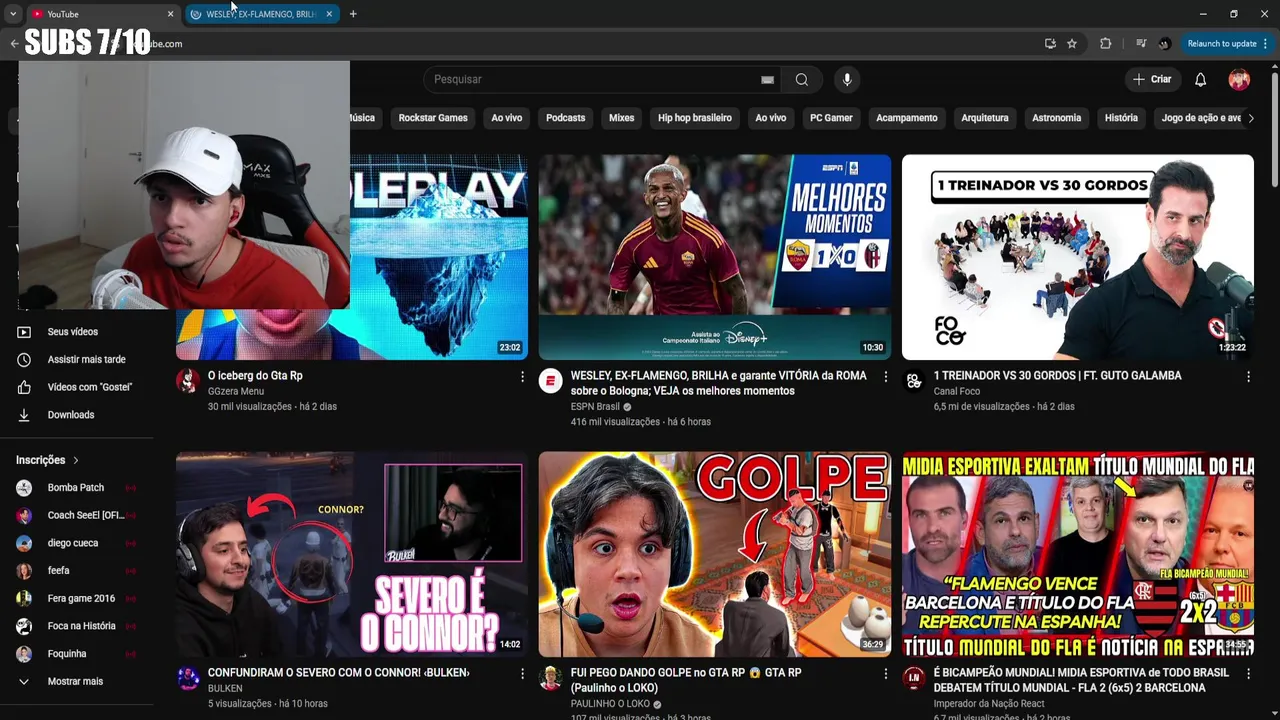Start voice search with microphone icon
The image size is (1280, 720).
pos(847,80)
